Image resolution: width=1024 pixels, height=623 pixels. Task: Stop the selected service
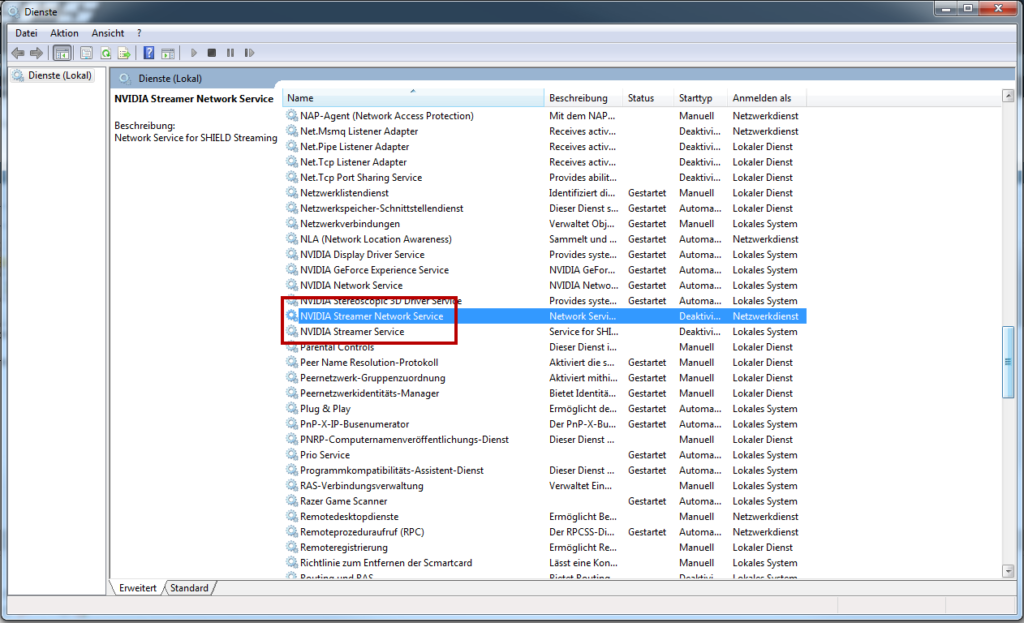tap(212, 51)
